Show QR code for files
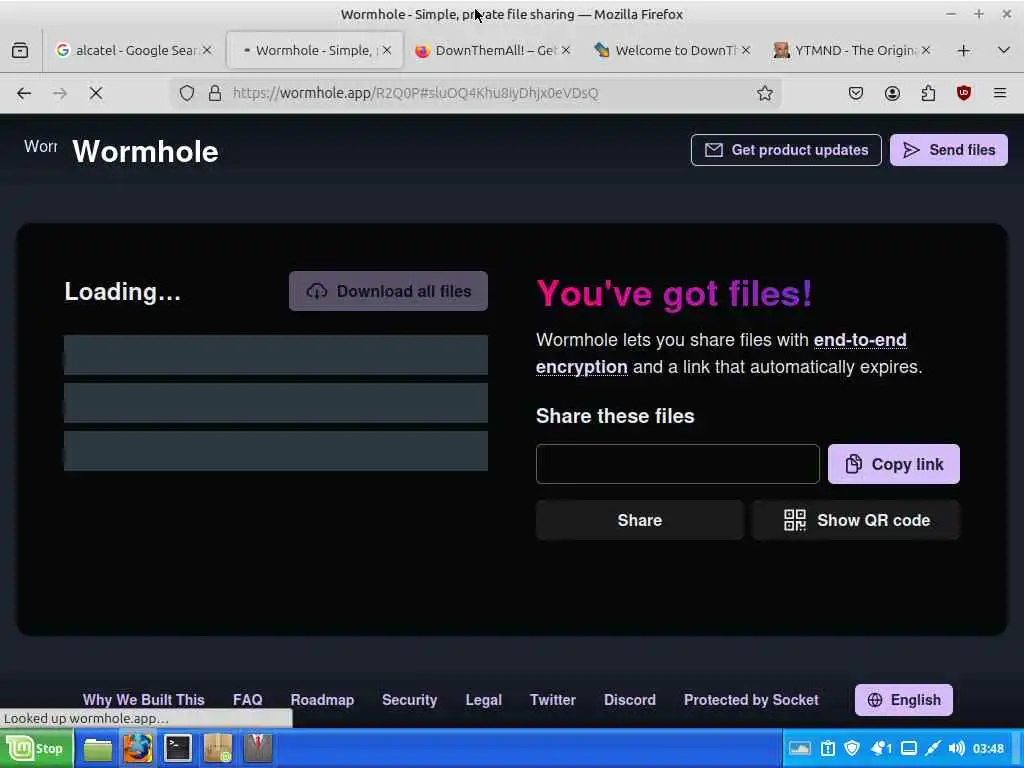 tap(856, 520)
